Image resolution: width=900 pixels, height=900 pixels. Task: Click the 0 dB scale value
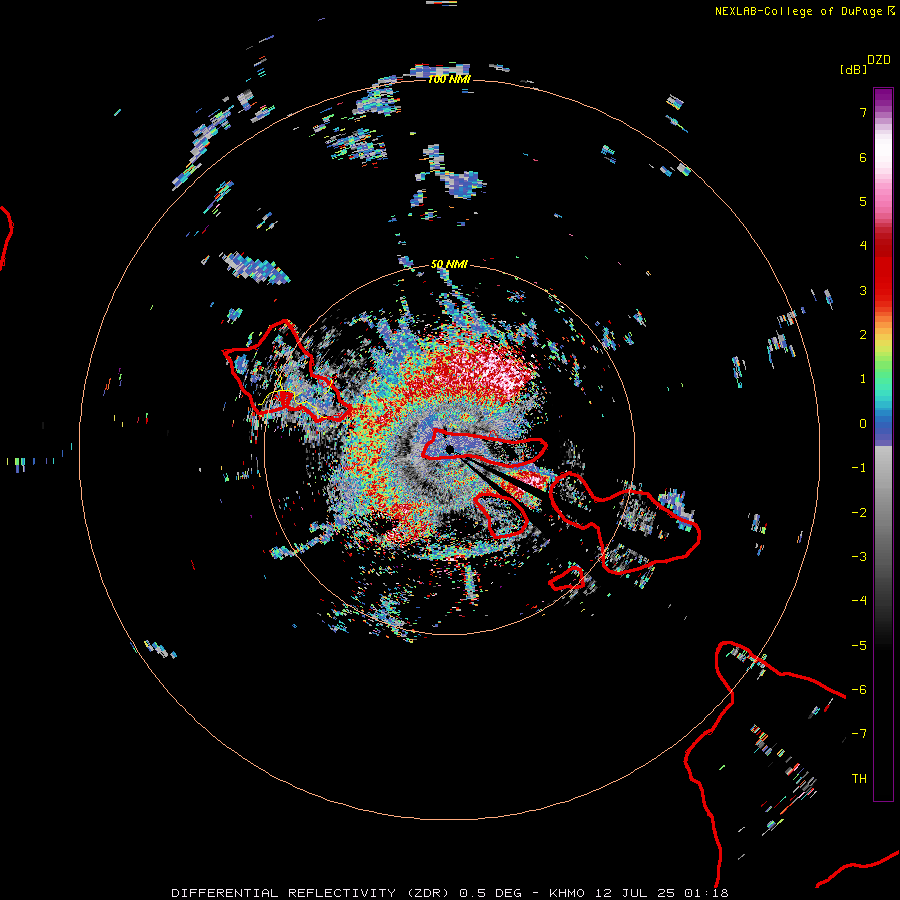(x=863, y=424)
